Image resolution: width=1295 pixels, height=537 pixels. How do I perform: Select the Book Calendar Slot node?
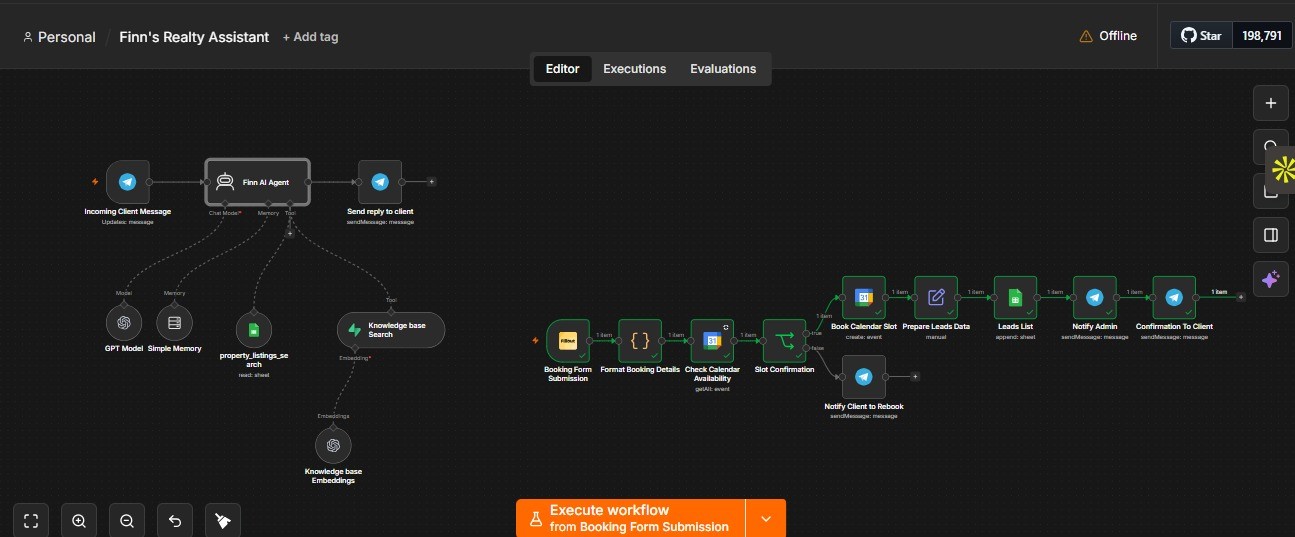(864, 297)
